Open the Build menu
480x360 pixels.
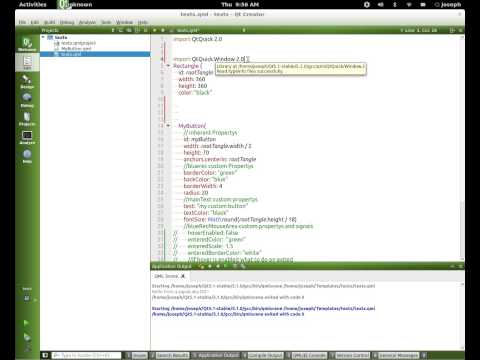(50, 22)
